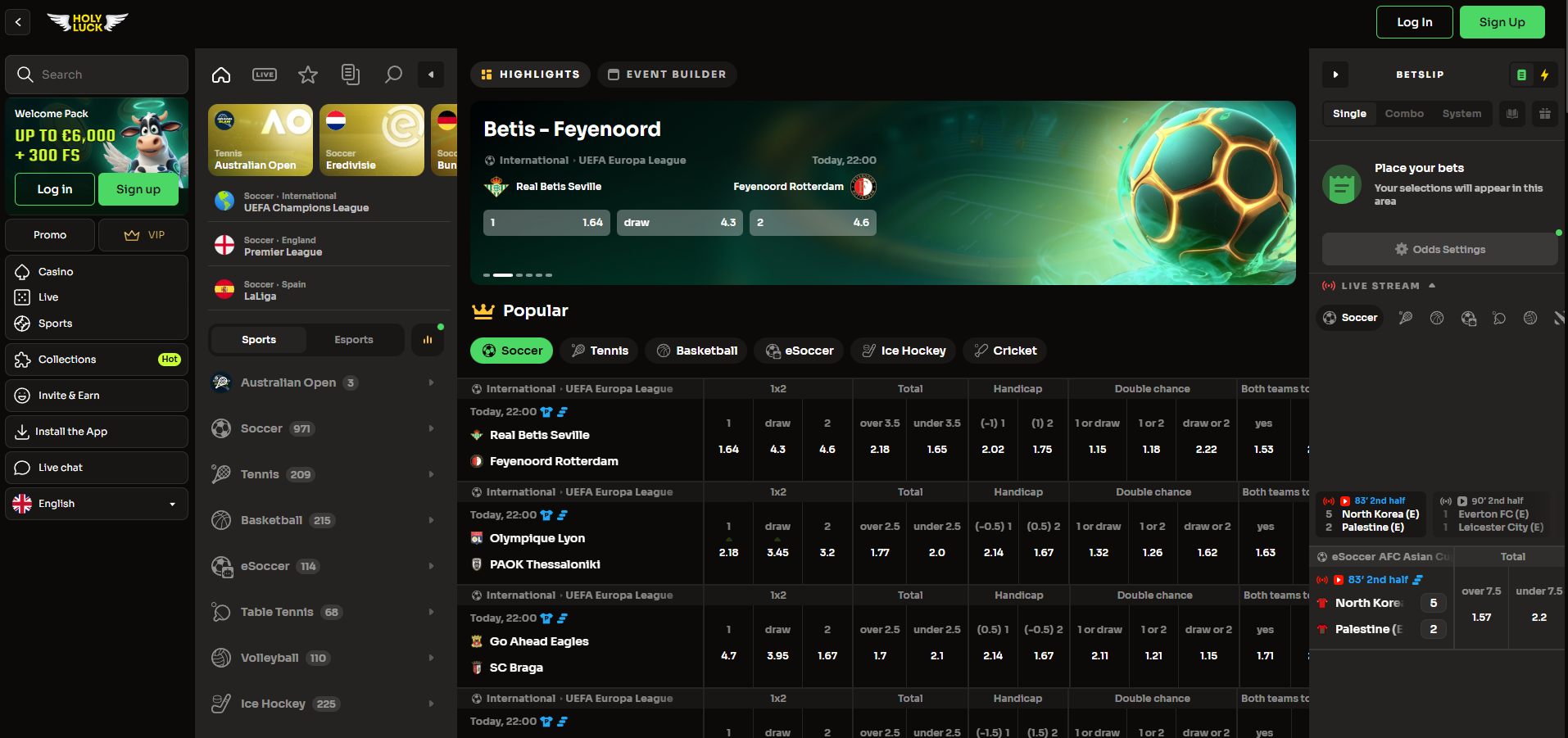Screen dimensions: 1568x738
Task: Collapse the sports menu panel arrow
Action: [431, 75]
